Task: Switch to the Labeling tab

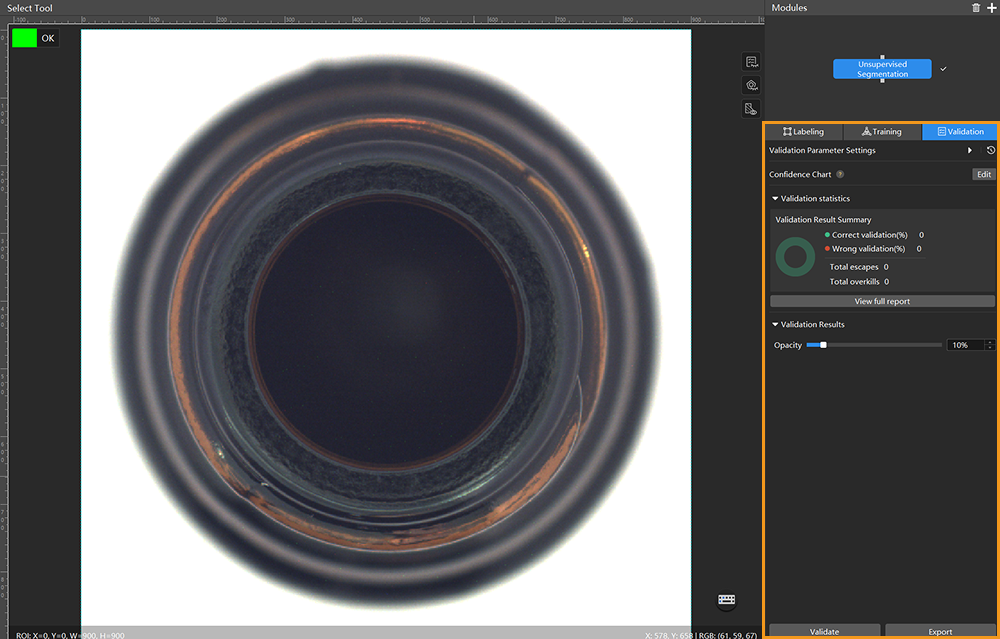Action: tap(804, 132)
